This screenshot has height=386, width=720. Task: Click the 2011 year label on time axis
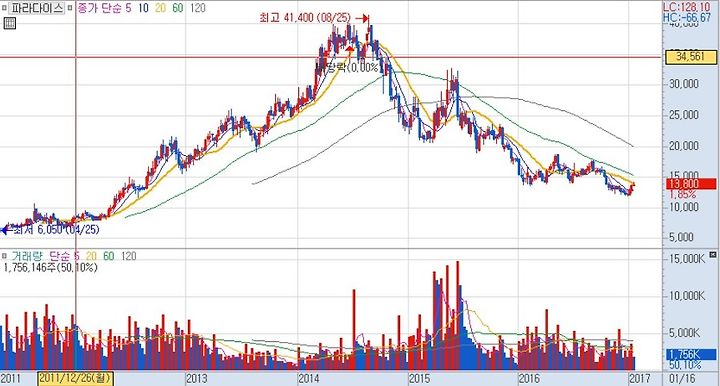click(x=11, y=379)
